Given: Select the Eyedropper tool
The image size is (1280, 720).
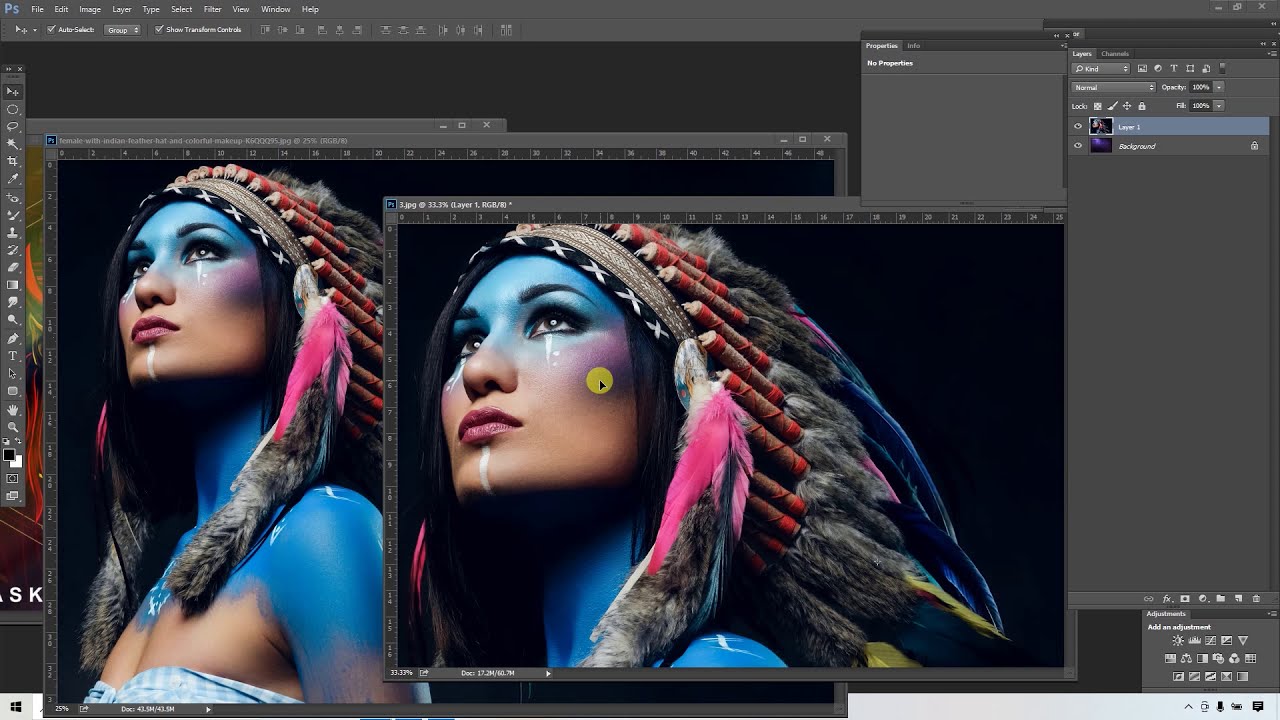Looking at the screenshot, I should click(x=13, y=178).
